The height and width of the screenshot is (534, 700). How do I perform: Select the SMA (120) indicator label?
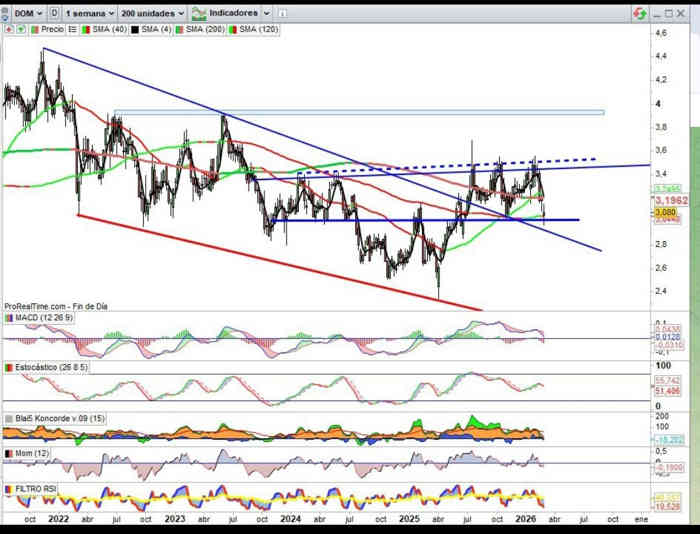pos(257,30)
